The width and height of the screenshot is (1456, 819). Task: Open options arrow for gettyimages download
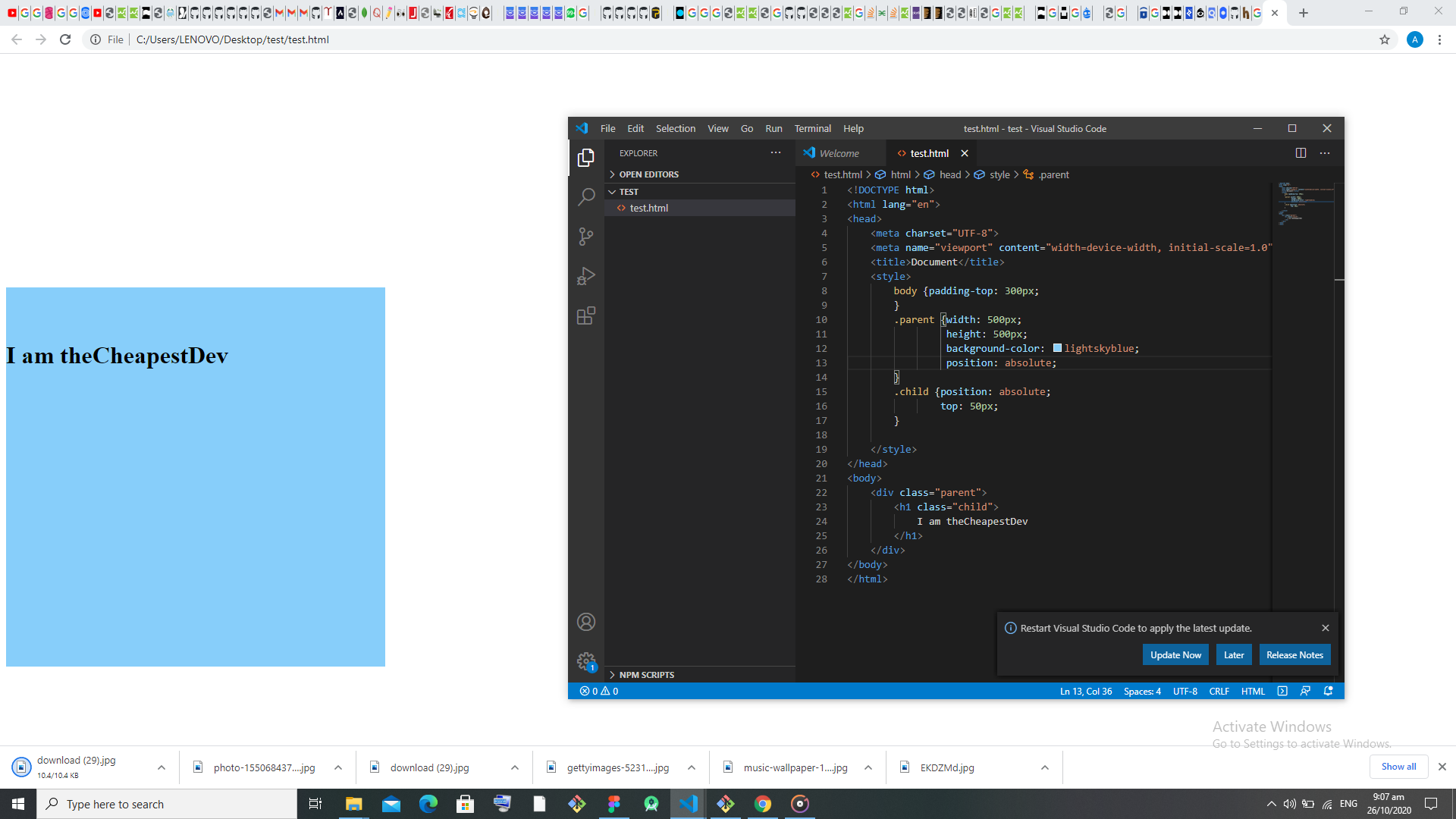tap(692, 767)
